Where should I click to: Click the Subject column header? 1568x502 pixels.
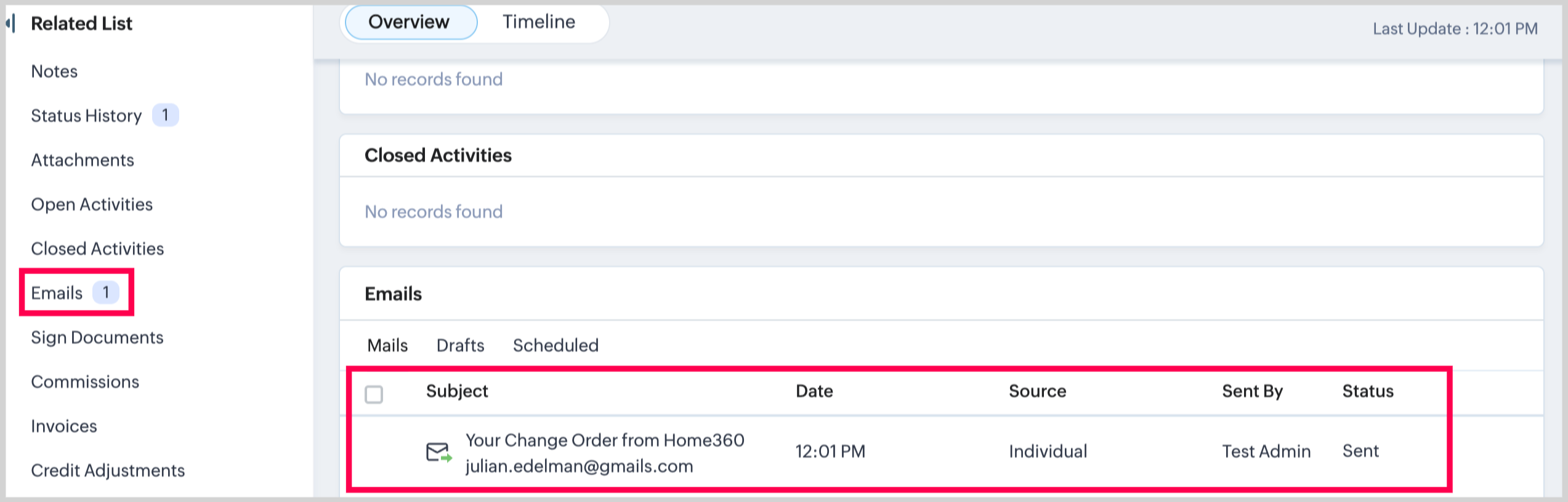457,391
